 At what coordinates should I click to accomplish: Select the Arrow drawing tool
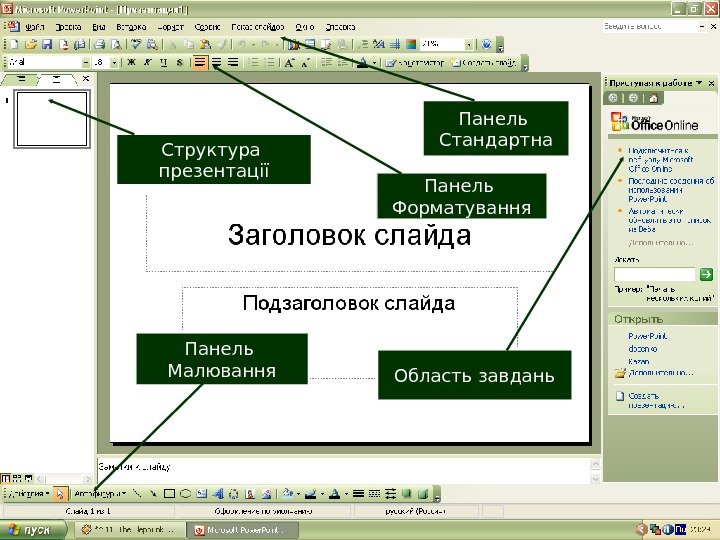[153, 494]
